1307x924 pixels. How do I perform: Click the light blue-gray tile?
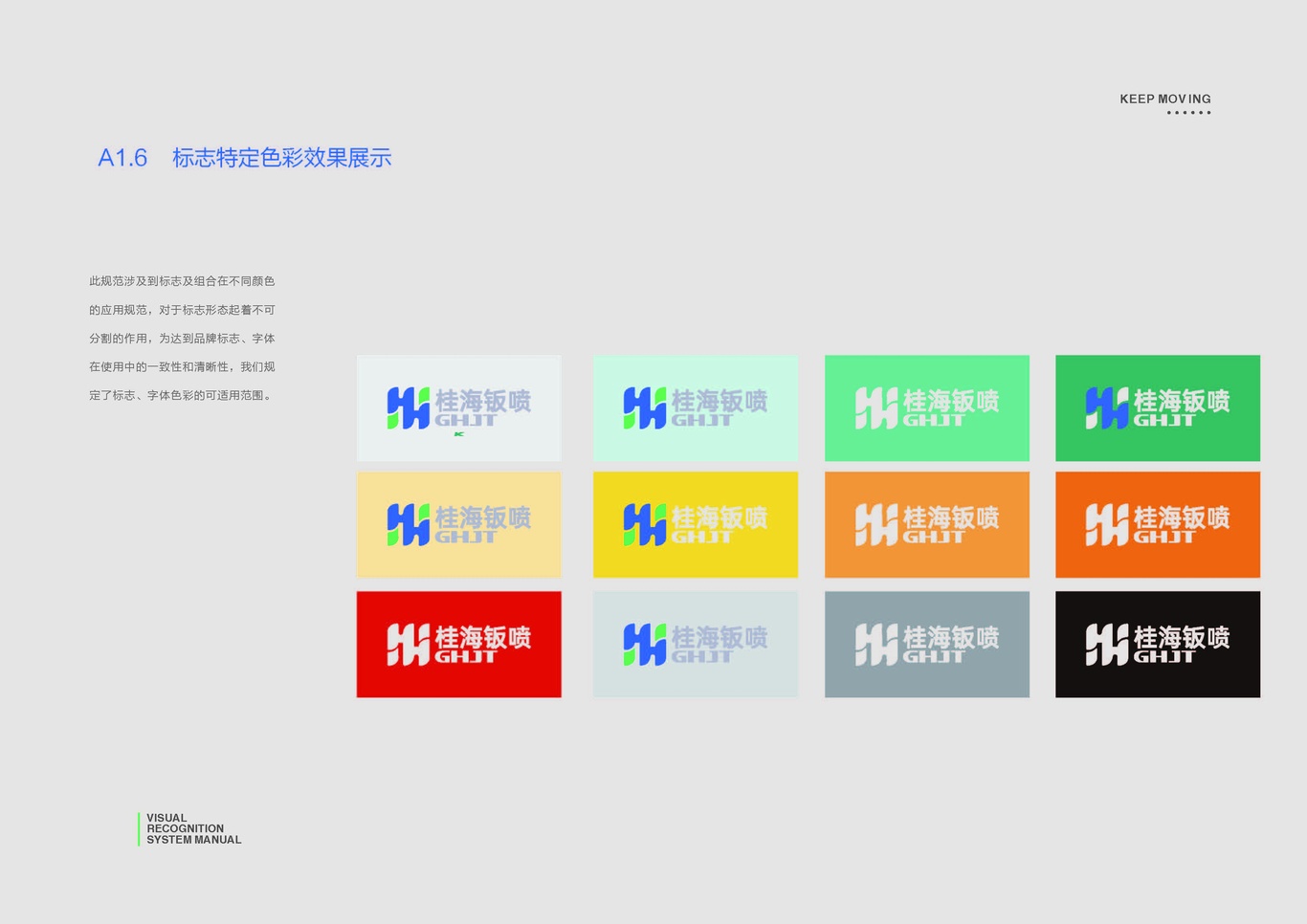[x=695, y=643]
